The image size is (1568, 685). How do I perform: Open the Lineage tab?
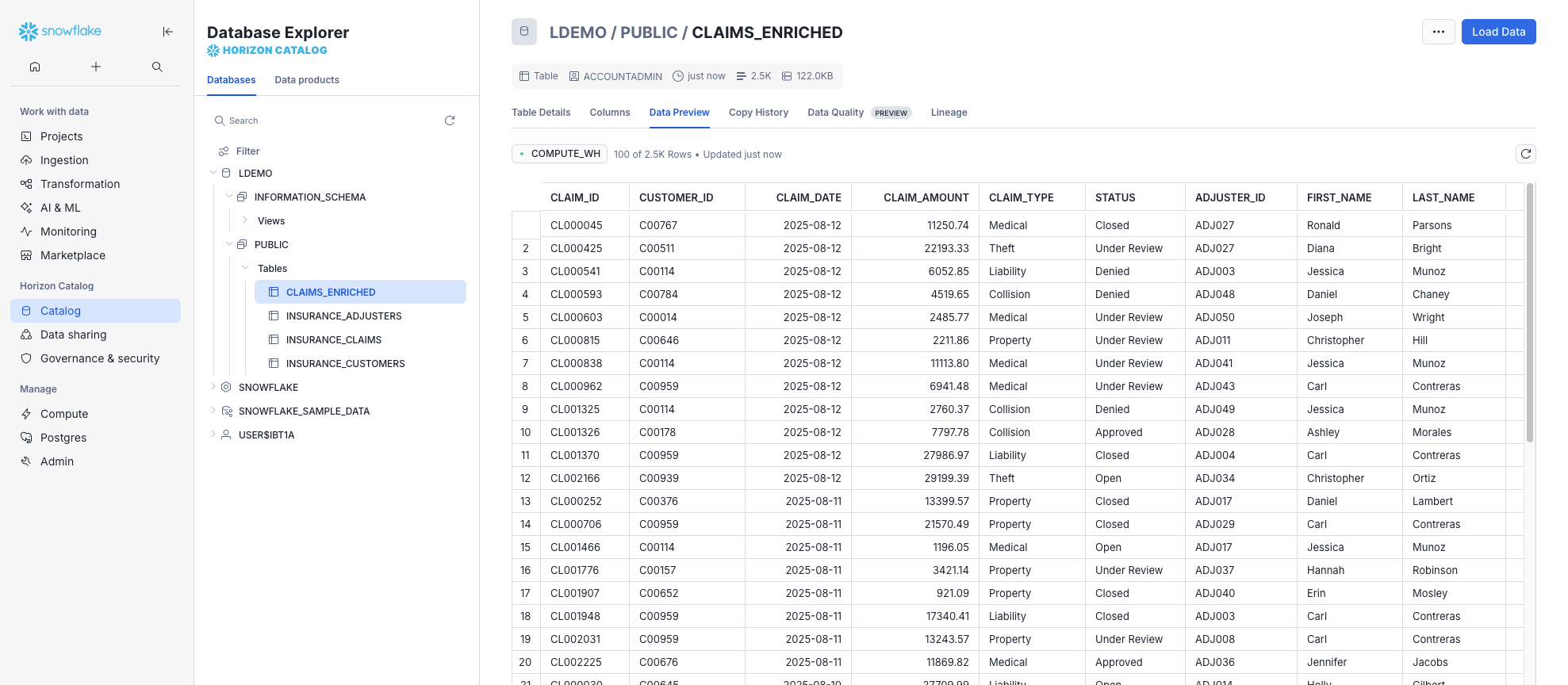pyautogui.click(x=949, y=113)
